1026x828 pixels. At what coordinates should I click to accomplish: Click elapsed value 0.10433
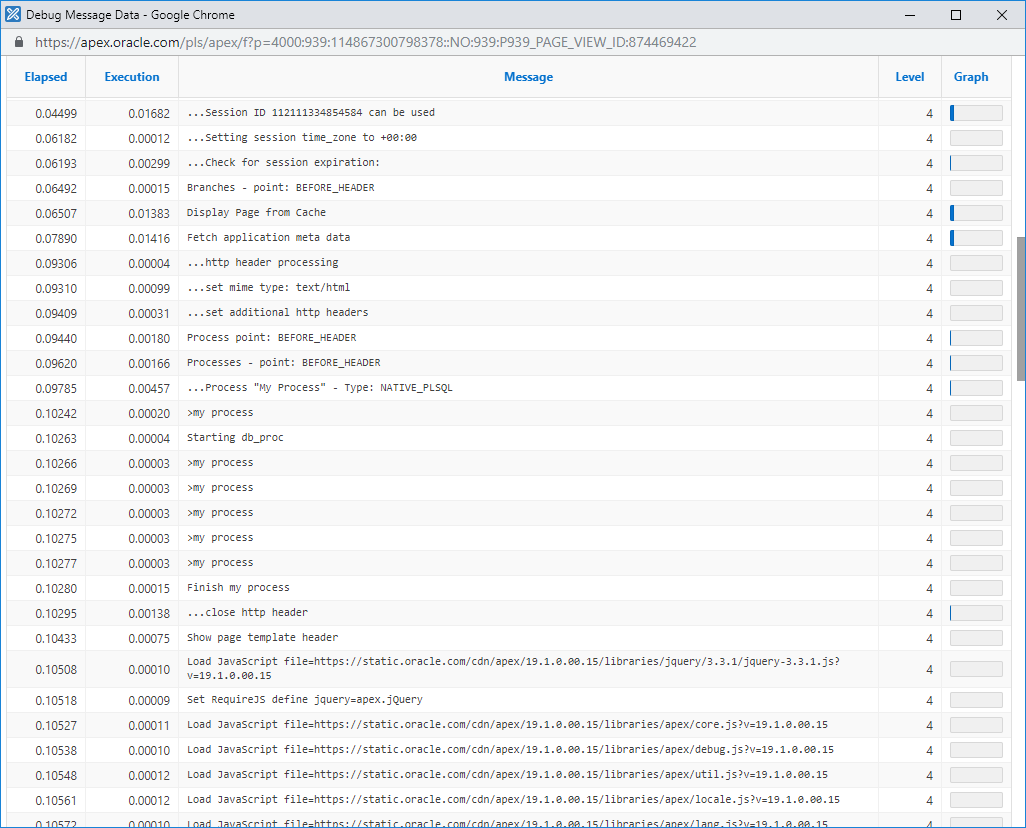pyautogui.click(x=56, y=639)
